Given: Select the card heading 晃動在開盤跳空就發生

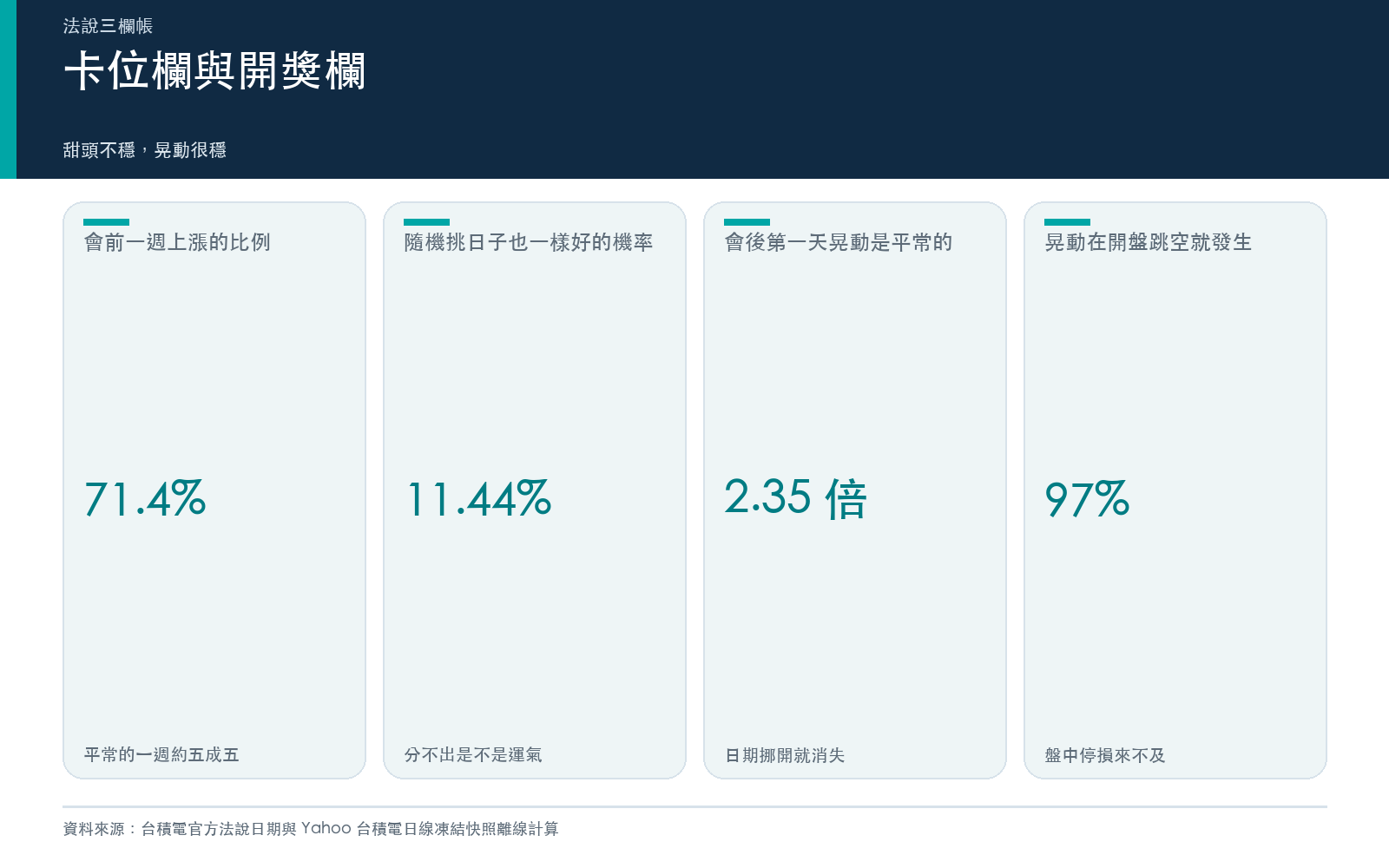Looking at the screenshot, I should [1149, 242].
